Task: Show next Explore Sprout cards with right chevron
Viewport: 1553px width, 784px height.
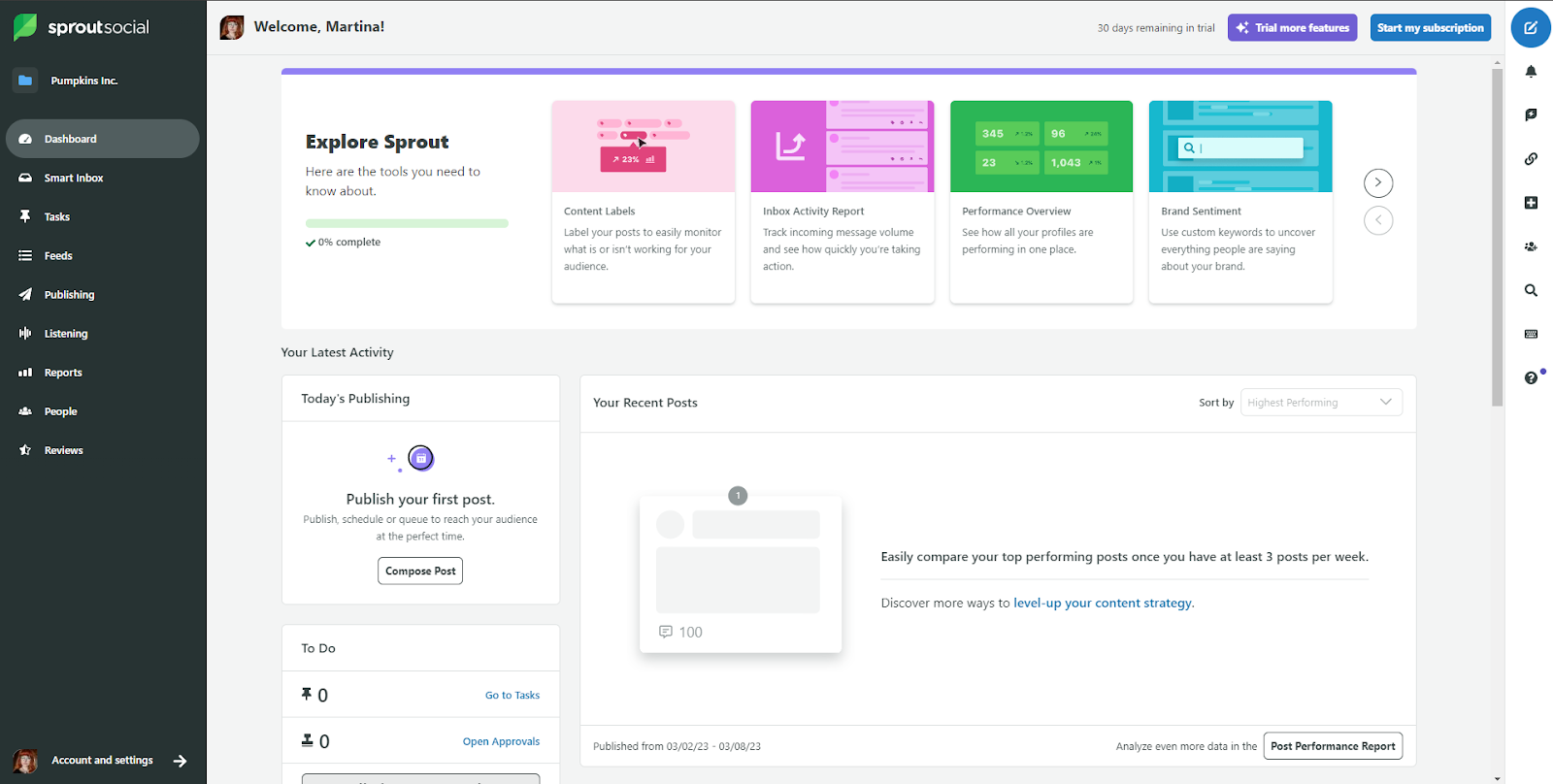Action: pyautogui.click(x=1378, y=183)
